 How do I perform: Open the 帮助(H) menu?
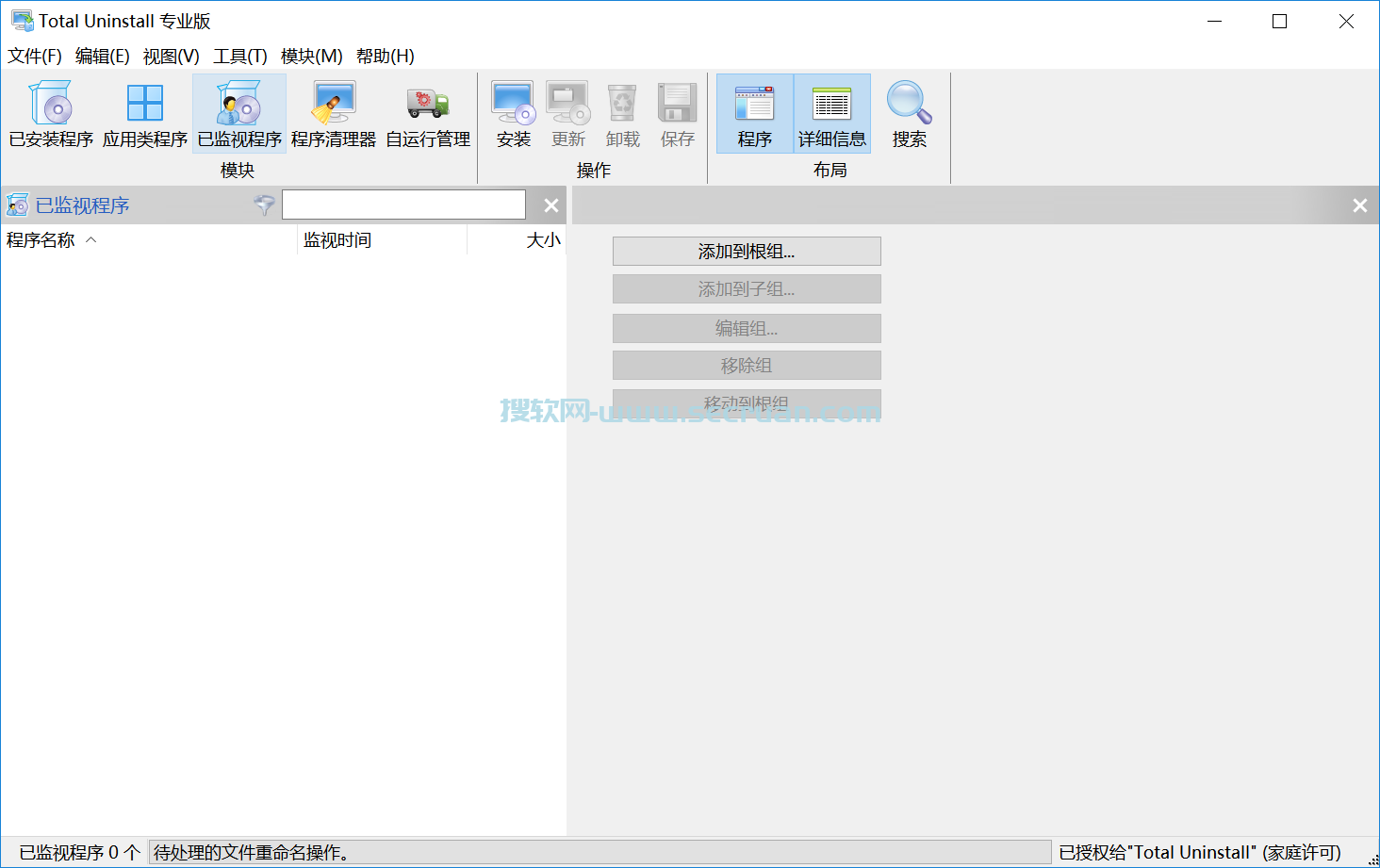pyautogui.click(x=386, y=57)
